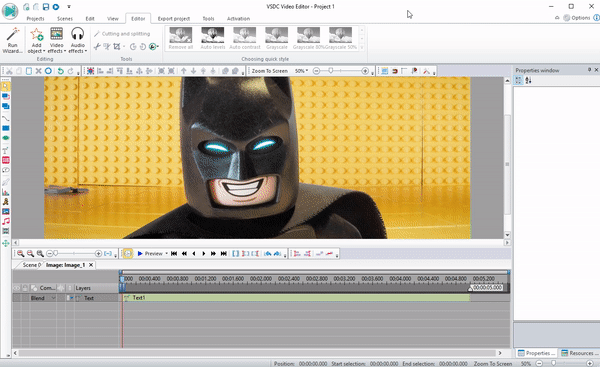
Task: Click the Preview play button
Action: point(150,253)
